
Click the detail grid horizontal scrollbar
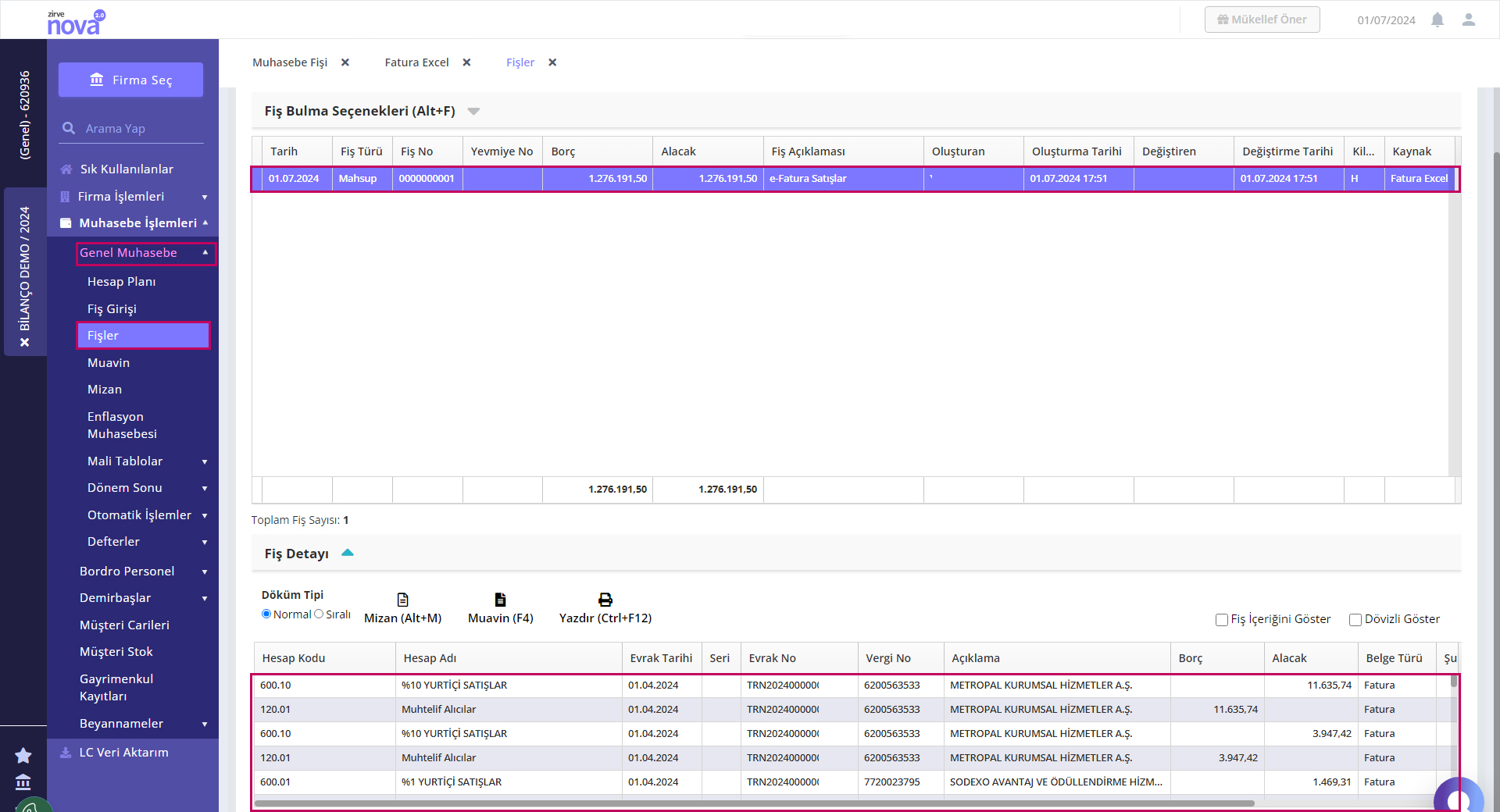tap(754, 803)
